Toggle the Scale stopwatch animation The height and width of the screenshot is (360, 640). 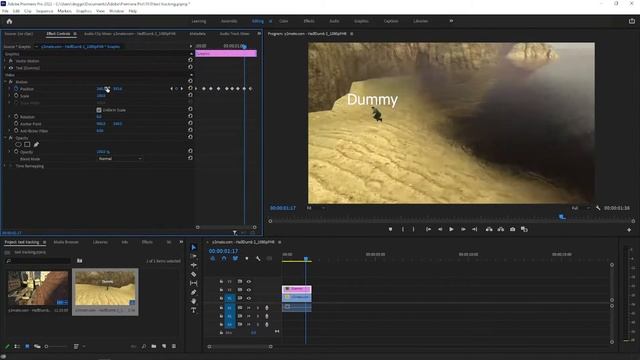tap(16, 96)
